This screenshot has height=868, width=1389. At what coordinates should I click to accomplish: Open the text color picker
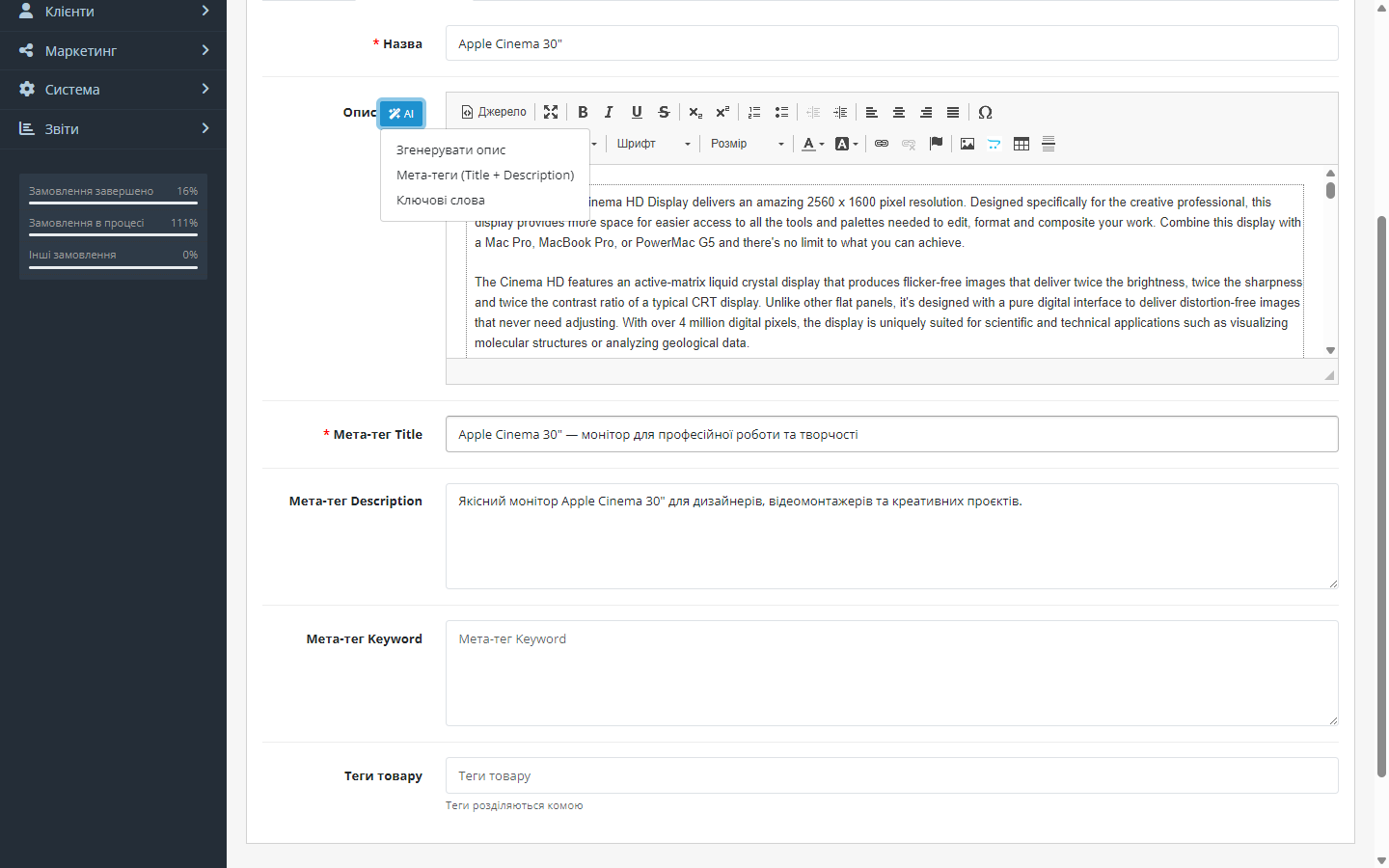point(813,144)
